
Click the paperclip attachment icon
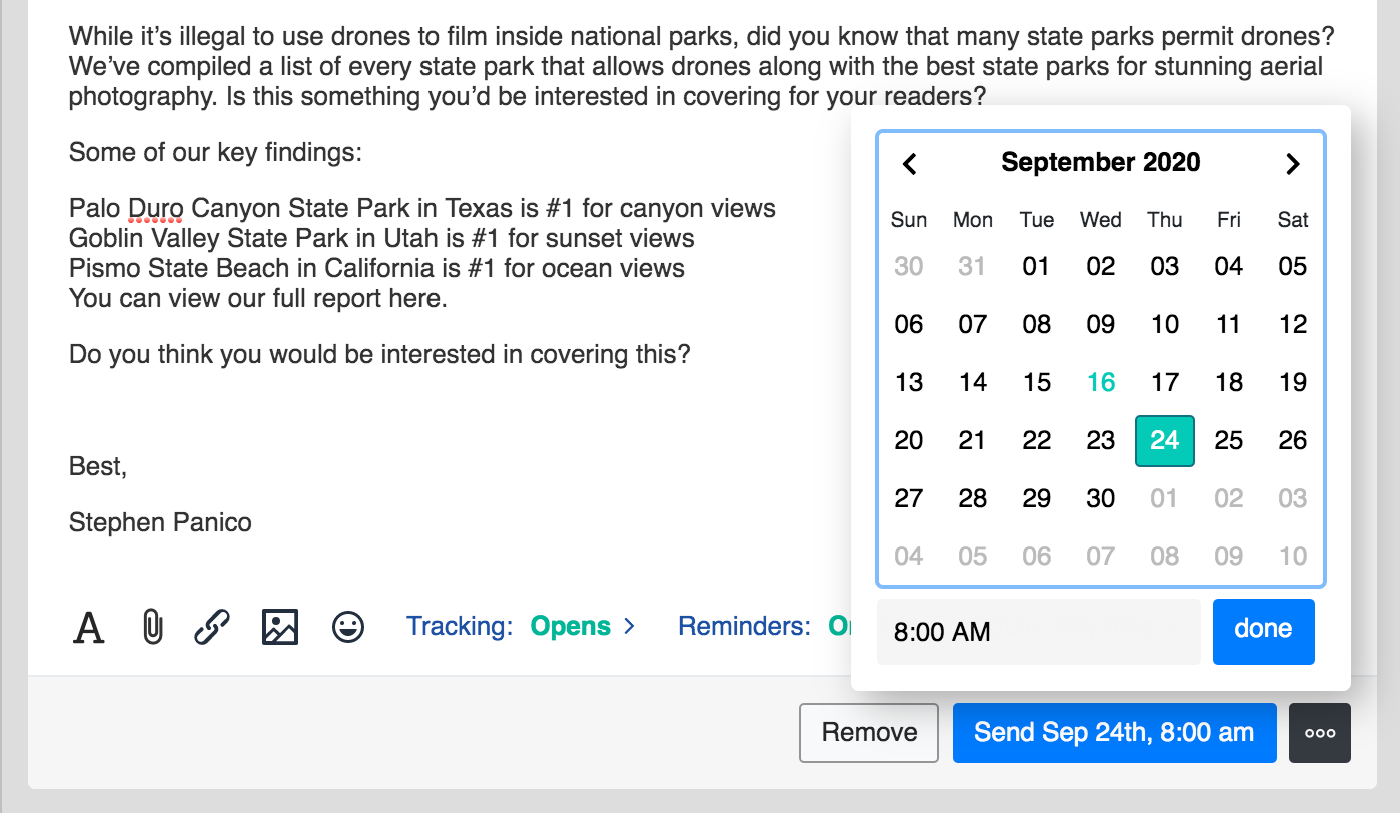152,628
